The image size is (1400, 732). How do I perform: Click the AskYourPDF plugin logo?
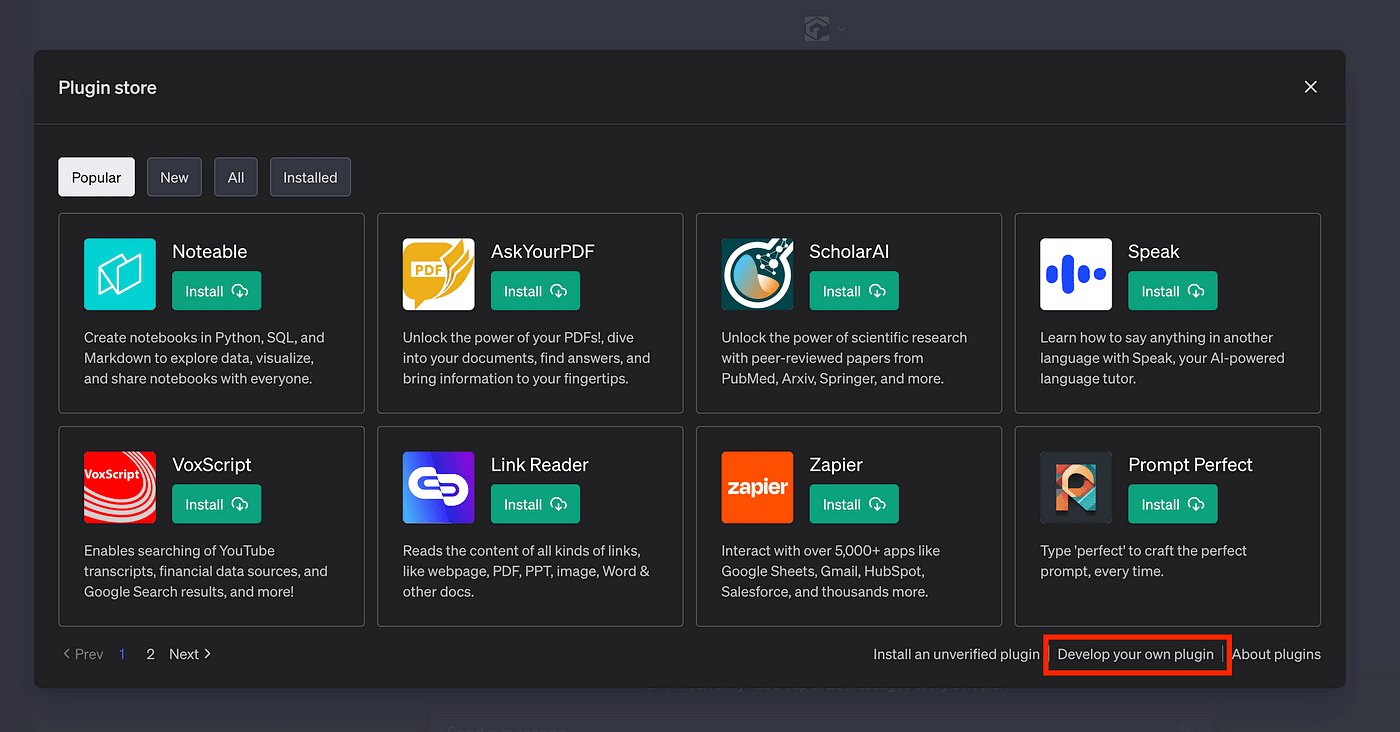439,274
